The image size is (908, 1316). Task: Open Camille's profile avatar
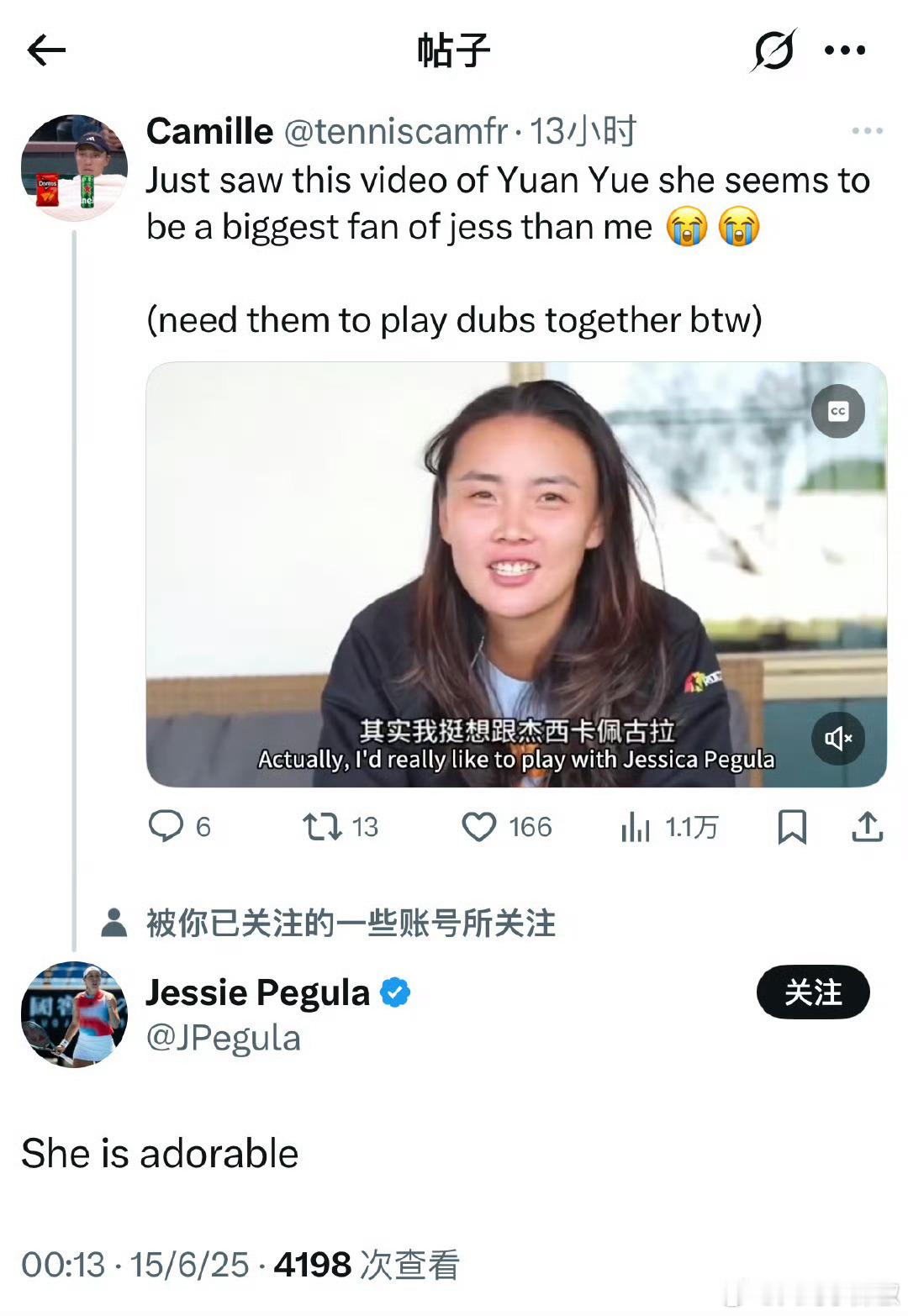[74, 168]
